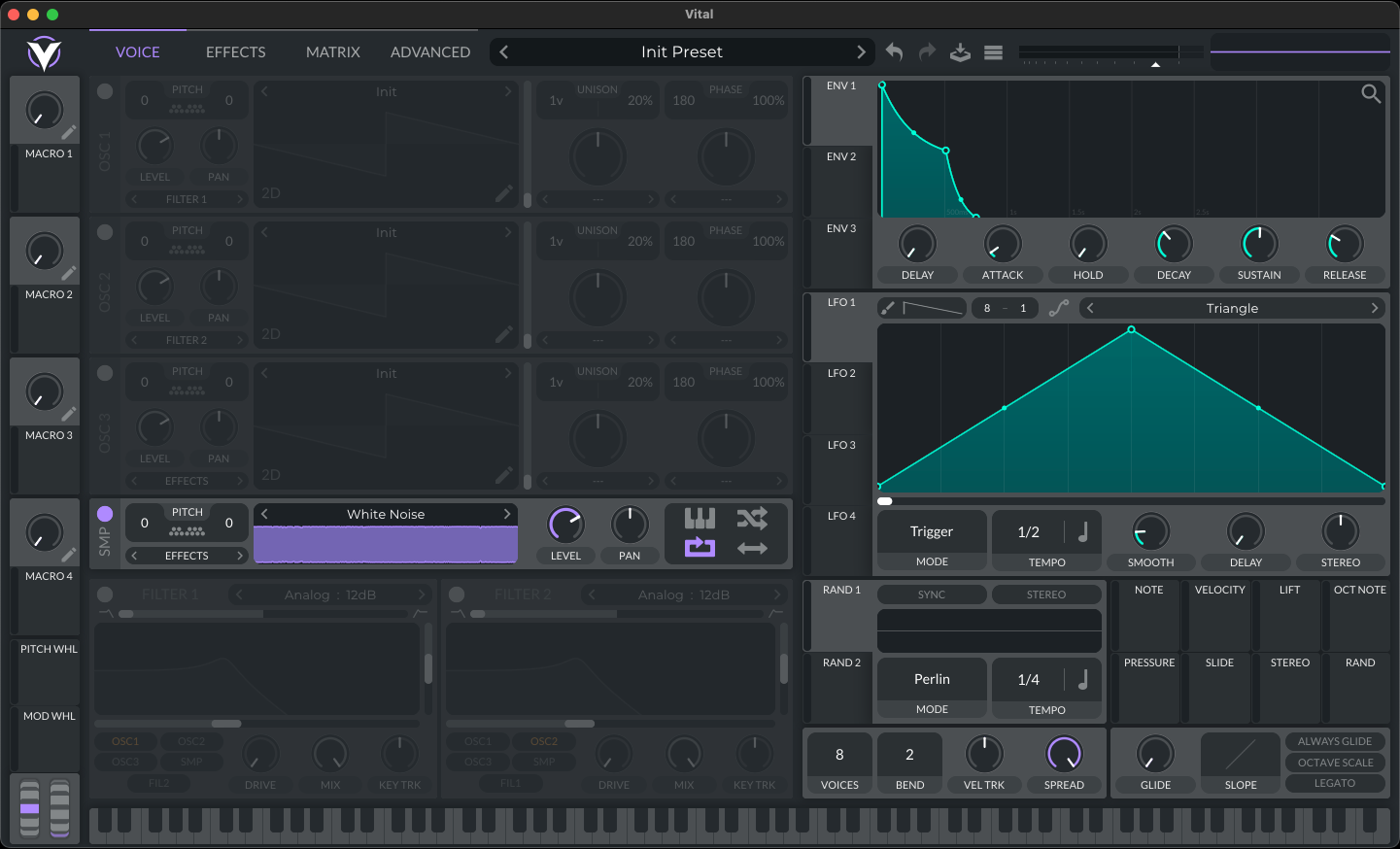Click the RAND 2 tempo note icon
1400x849 pixels.
[x=1083, y=680]
